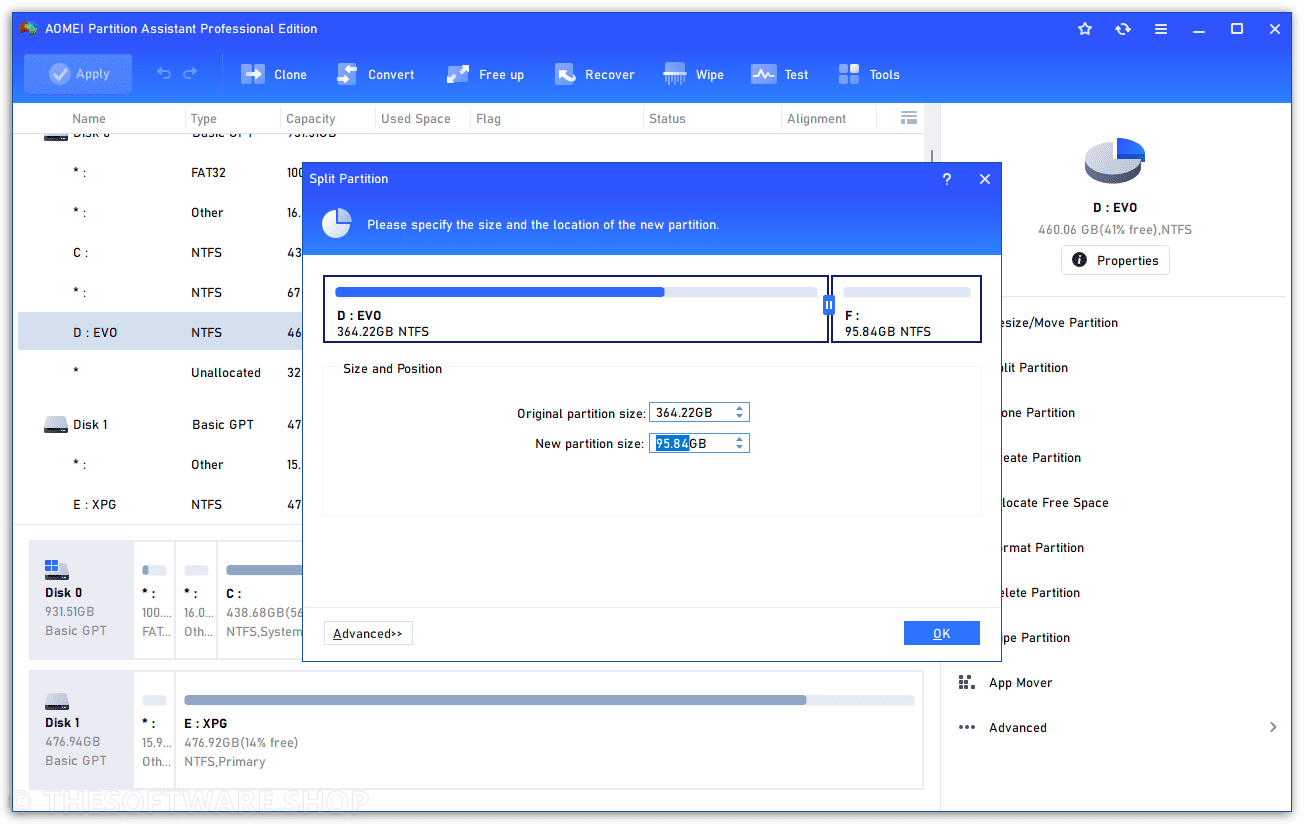The image size is (1304, 824).
Task: Select the C: partition row
Action: click(160, 252)
